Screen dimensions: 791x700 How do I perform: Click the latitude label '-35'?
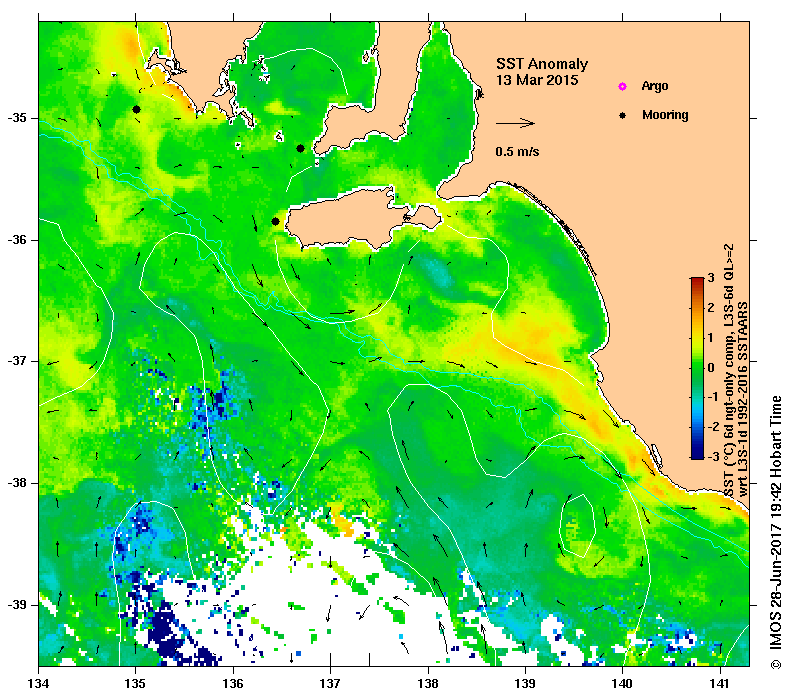(17, 119)
